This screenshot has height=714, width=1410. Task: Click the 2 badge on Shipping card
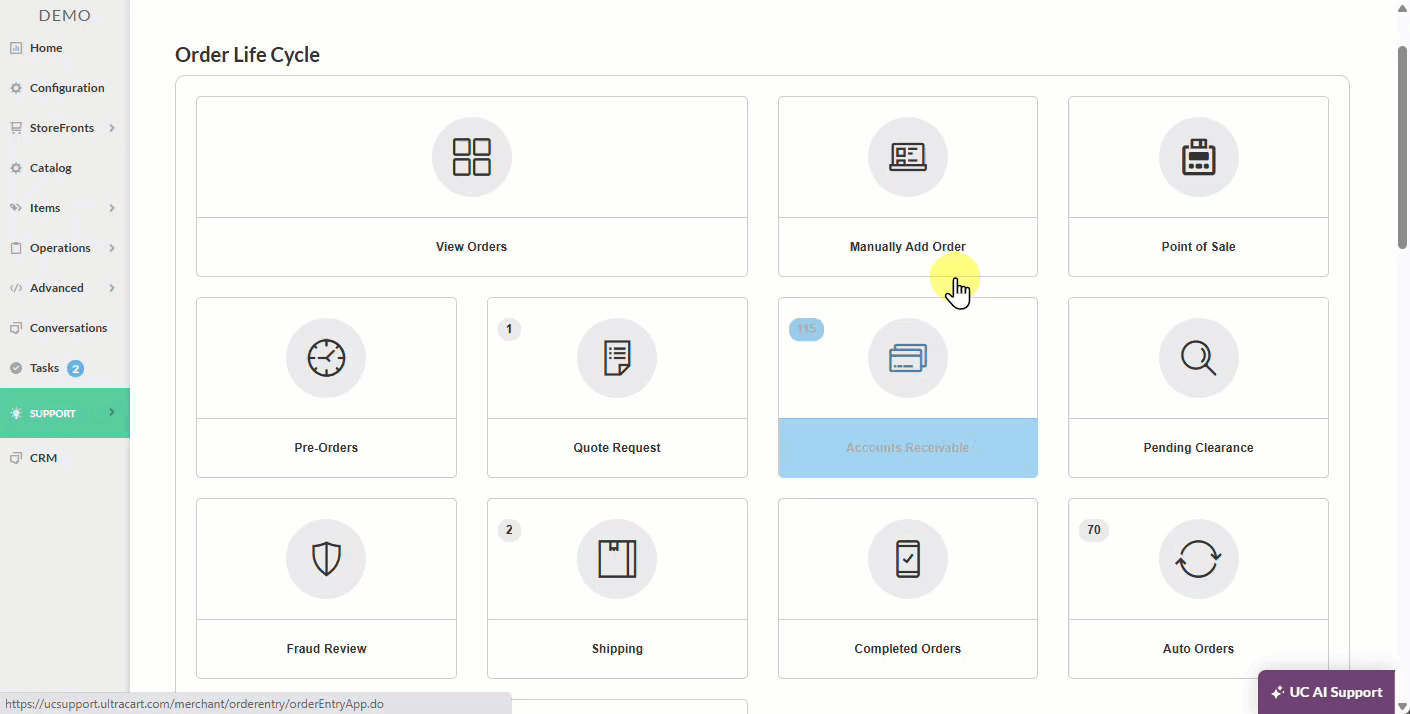coord(509,530)
